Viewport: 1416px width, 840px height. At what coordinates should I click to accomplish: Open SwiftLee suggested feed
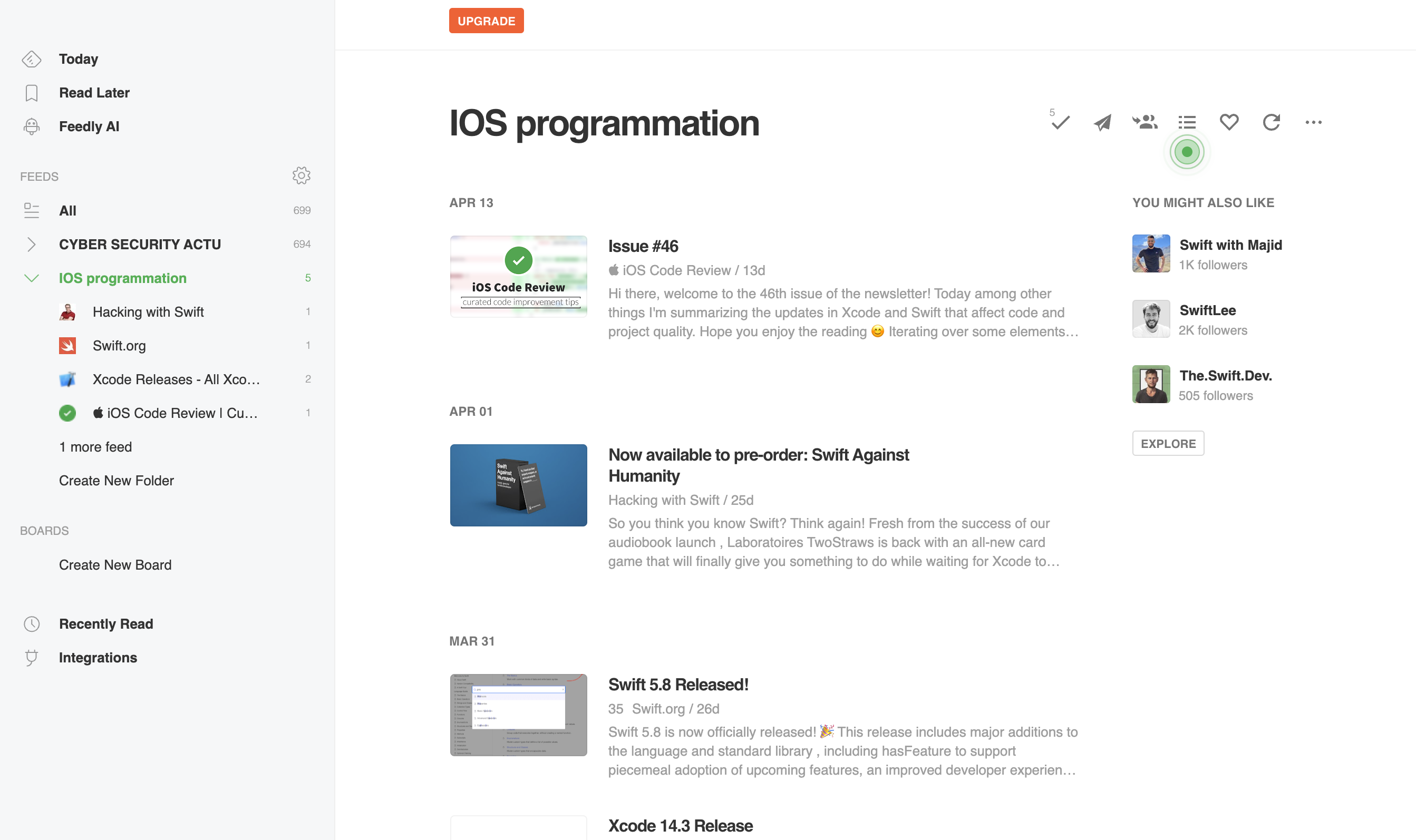1208,310
